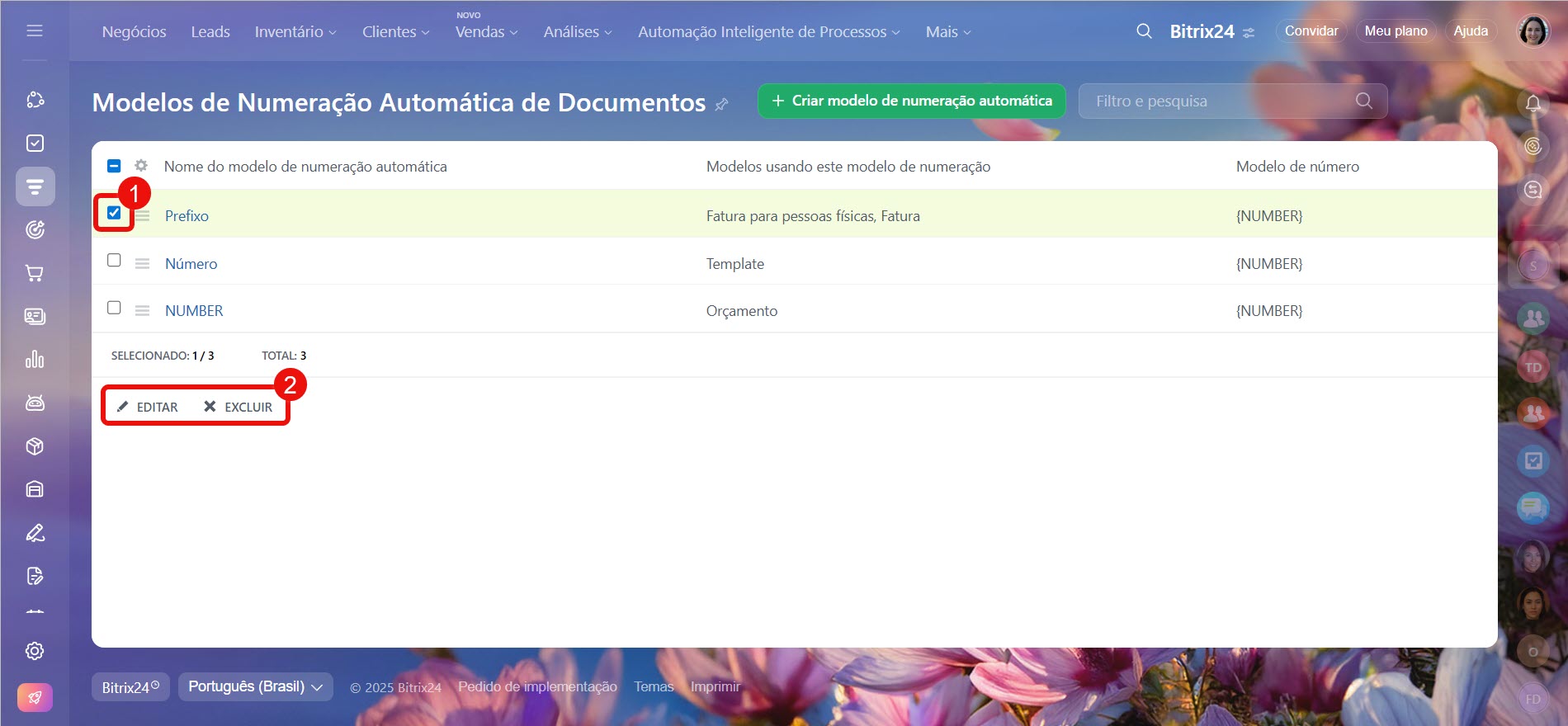Select the Número row checkbox
1568x726 pixels.
114,261
